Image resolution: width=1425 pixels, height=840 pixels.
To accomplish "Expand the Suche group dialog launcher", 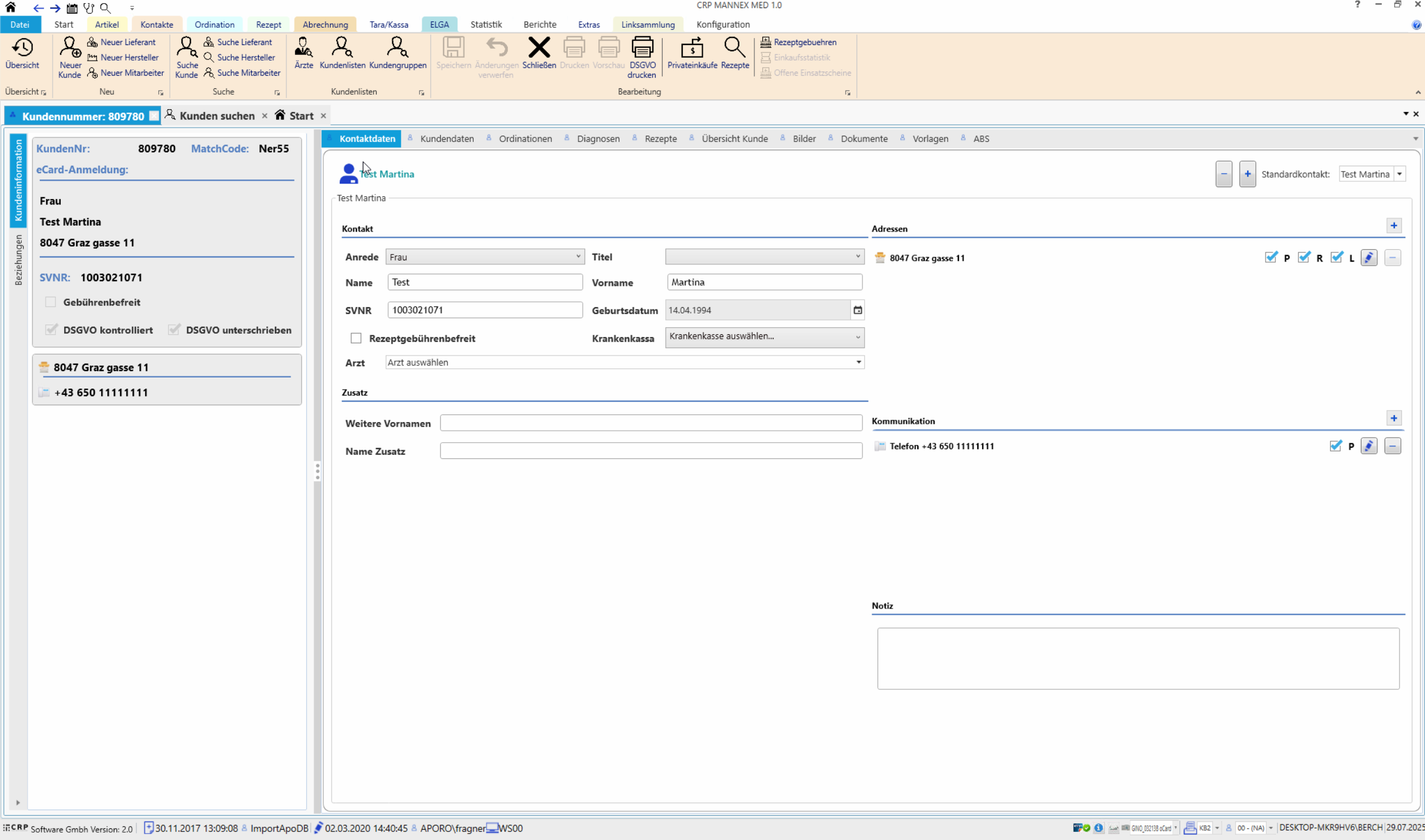I will point(277,93).
